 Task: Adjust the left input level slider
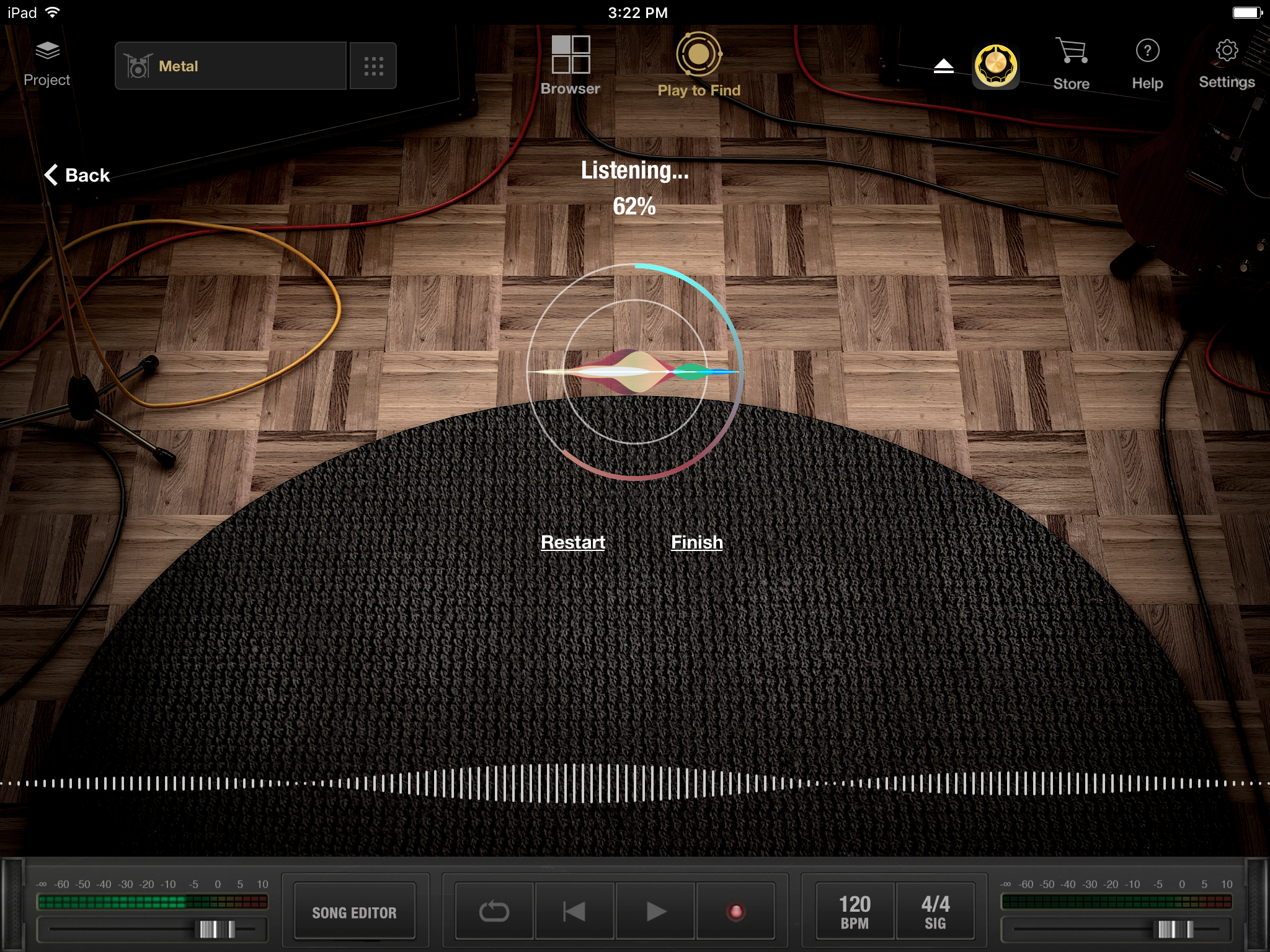pos(215,929)
